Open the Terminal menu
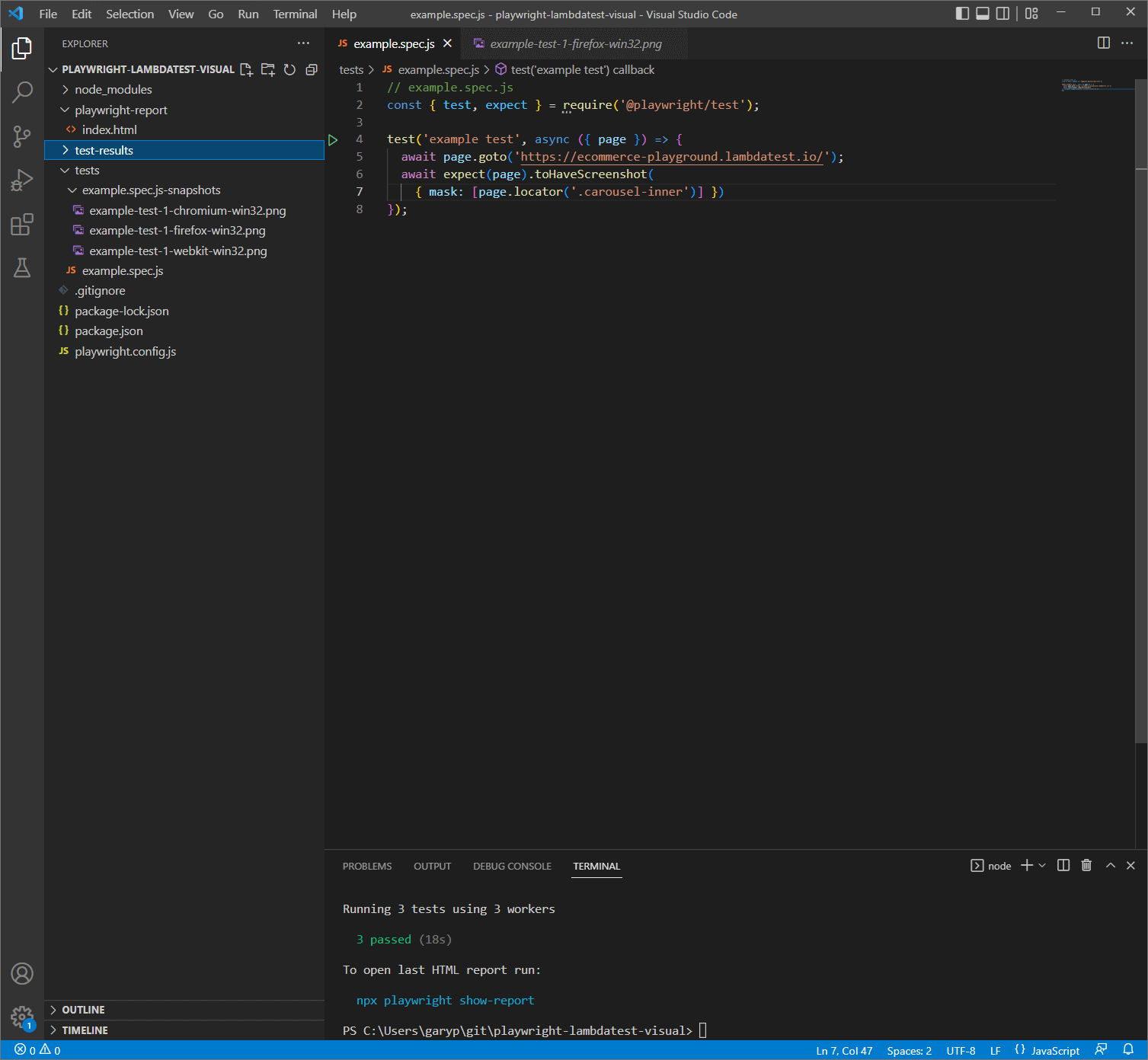The height and width of the screenshot is (1060, 1148). coord(295,14)
